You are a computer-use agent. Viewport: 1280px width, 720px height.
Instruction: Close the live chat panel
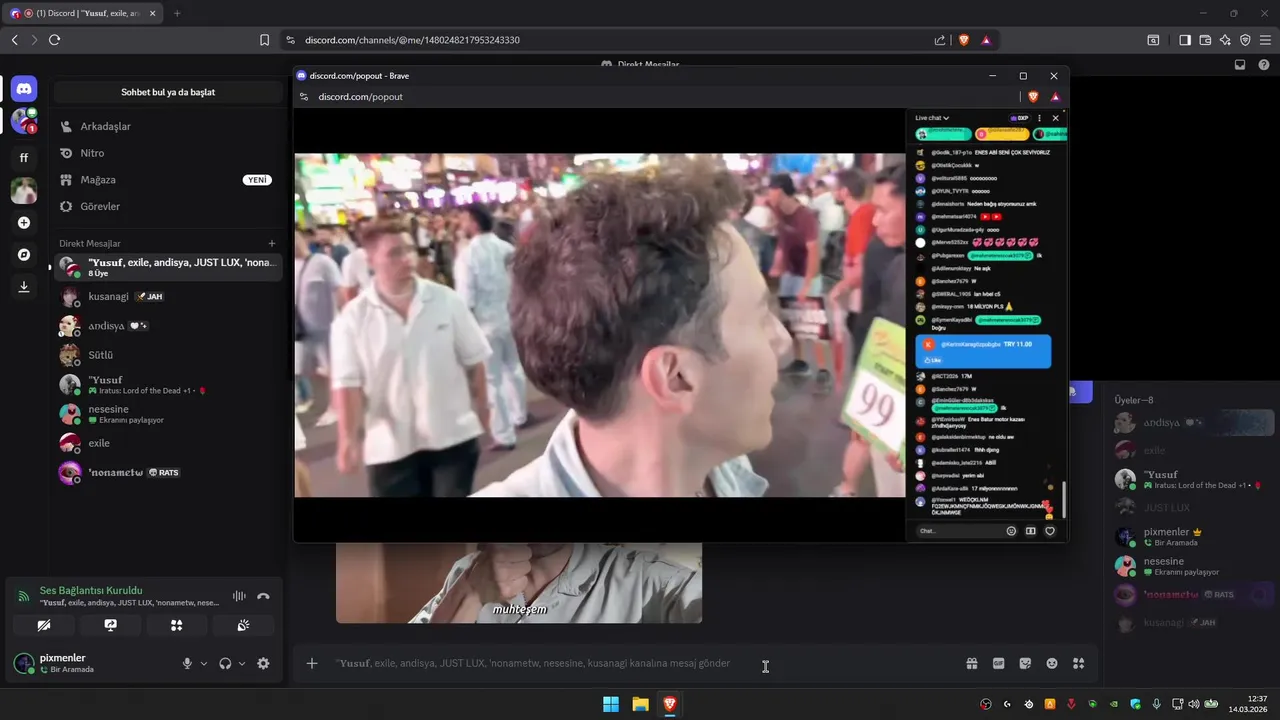(1055, 118)
